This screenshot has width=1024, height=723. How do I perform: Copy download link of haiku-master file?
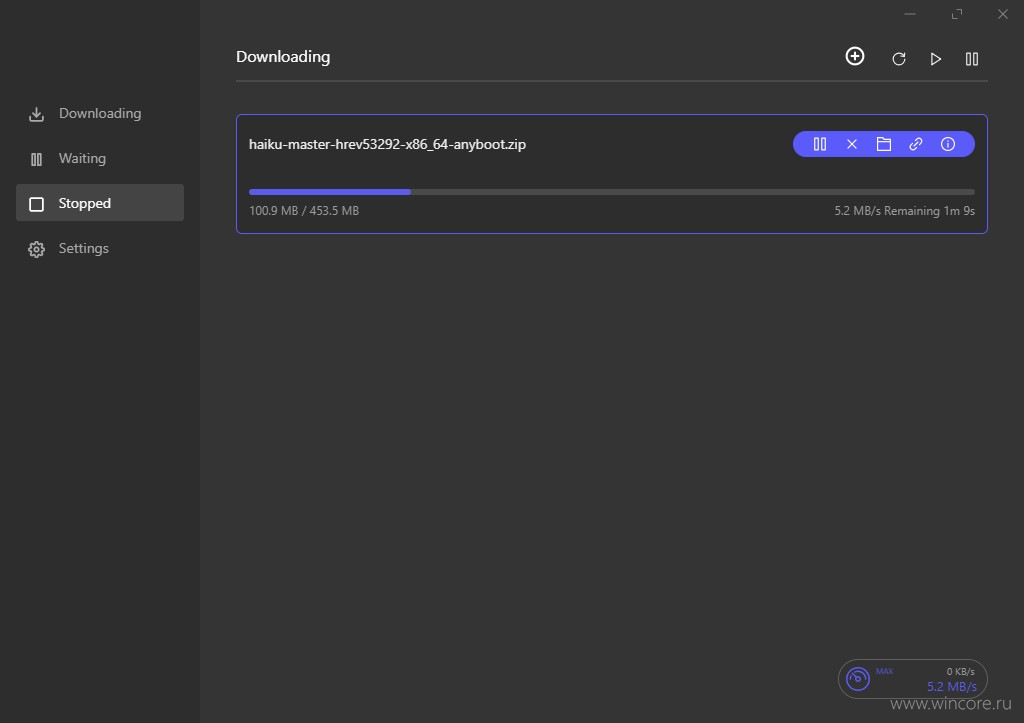coord(916,144)
